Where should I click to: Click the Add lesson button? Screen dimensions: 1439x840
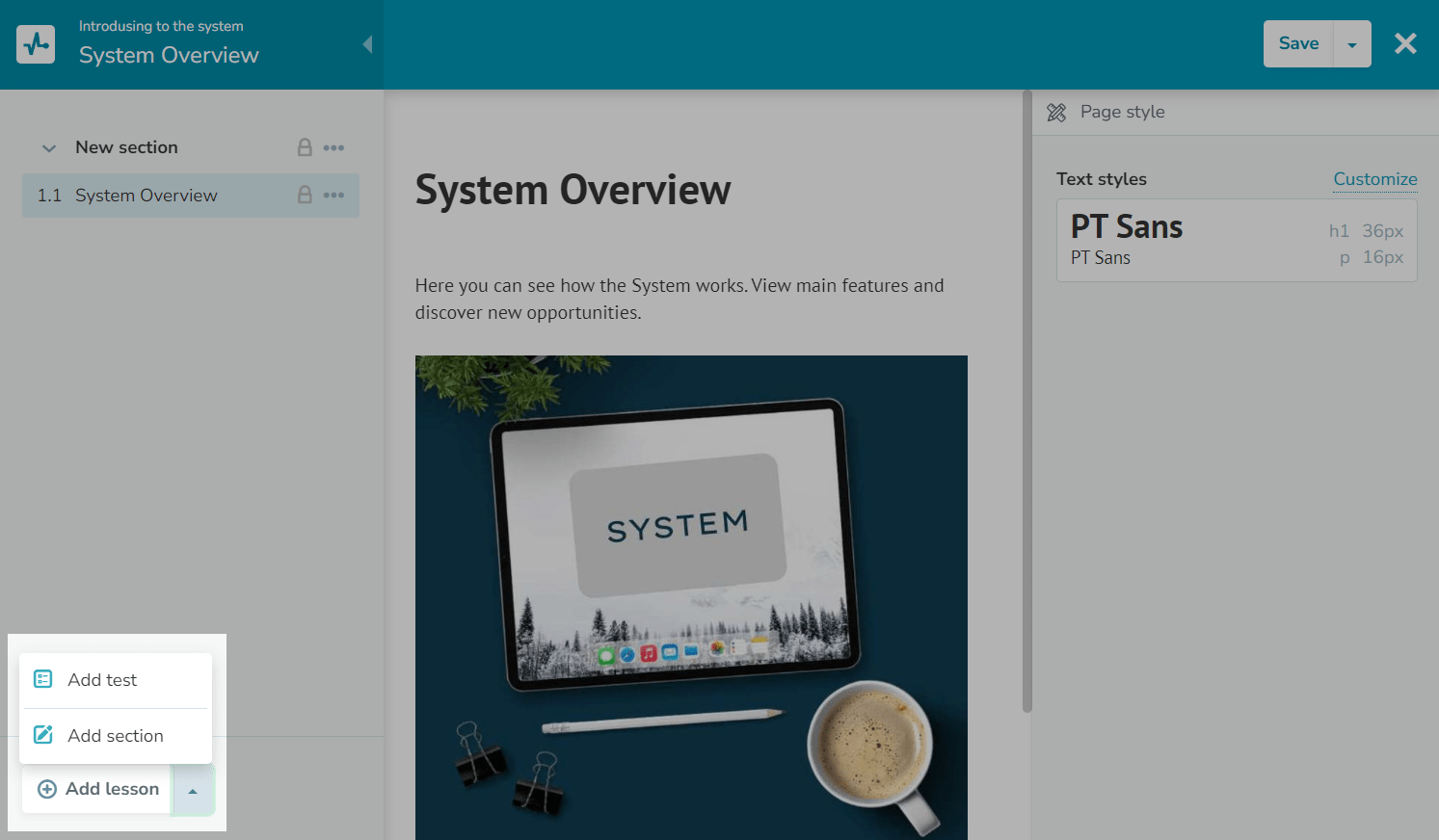coord(97,789)
